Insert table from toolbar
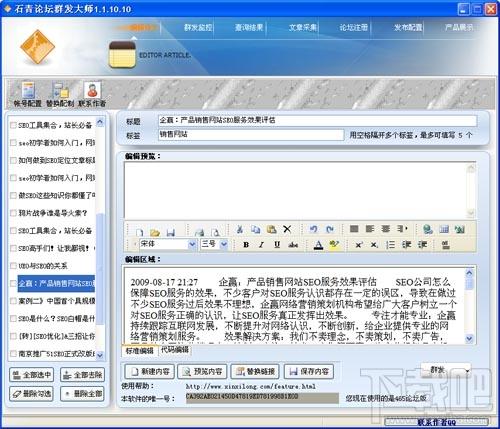 point(444,229)
